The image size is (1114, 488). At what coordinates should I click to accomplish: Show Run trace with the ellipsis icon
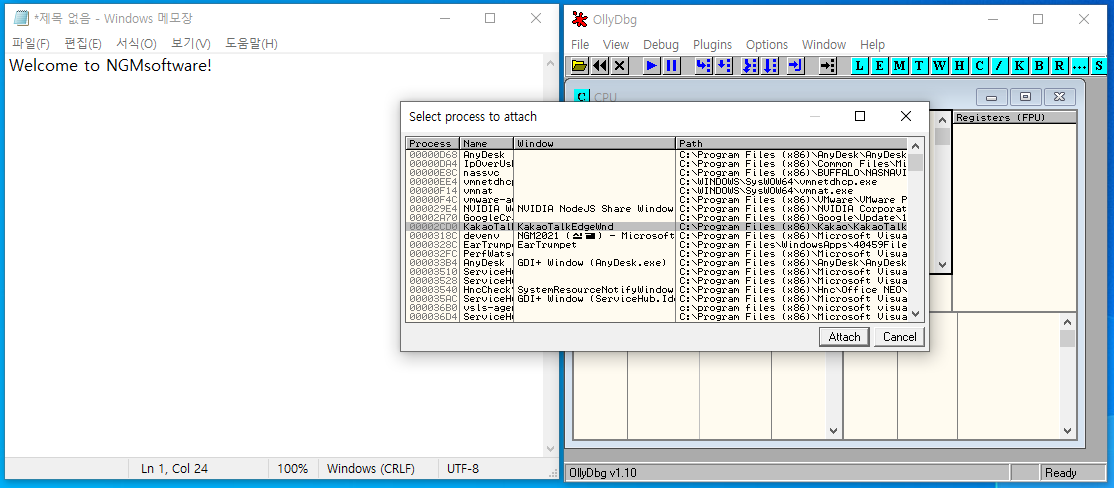click(1079, 66)
